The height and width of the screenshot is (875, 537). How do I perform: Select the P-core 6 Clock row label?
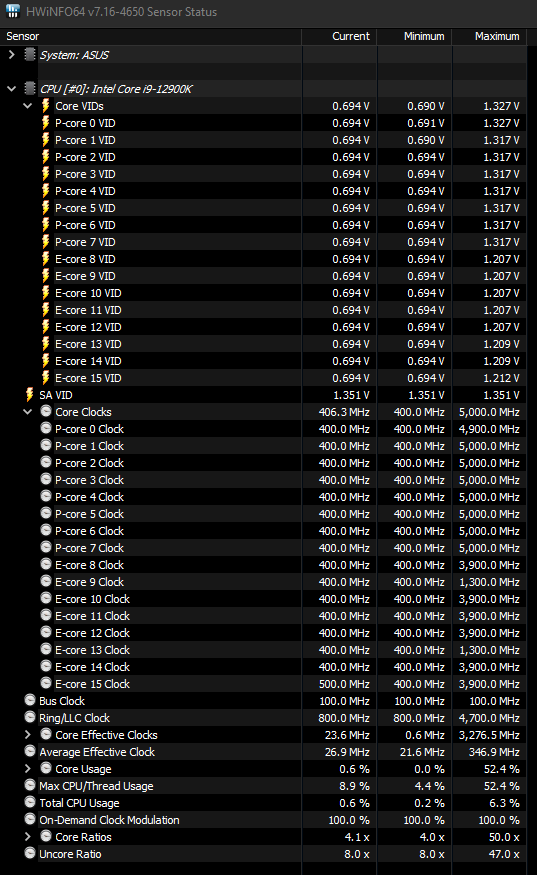89,531
